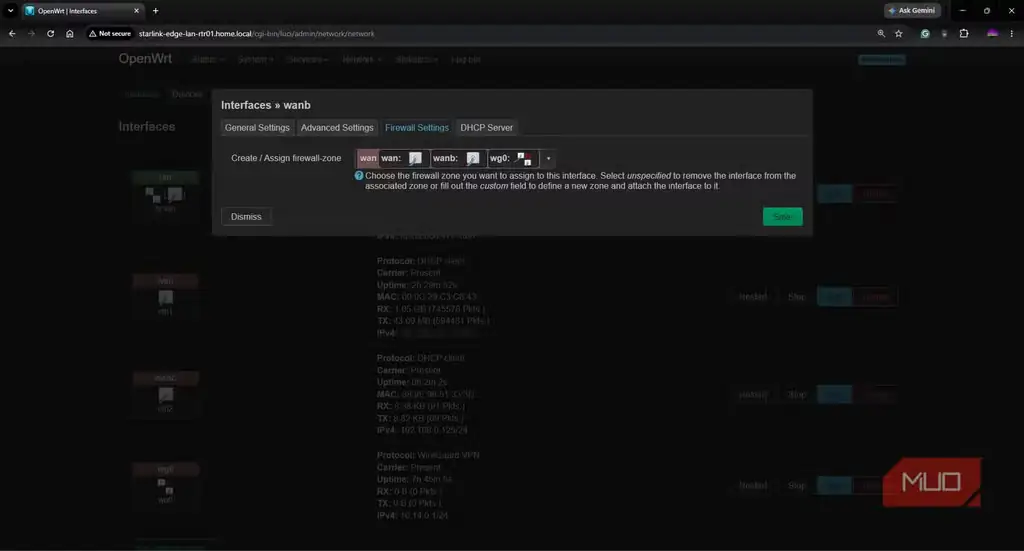This screenshot has height=551, width=1024.
Task: Click the Dismiss button
Action: click(246, 217)
